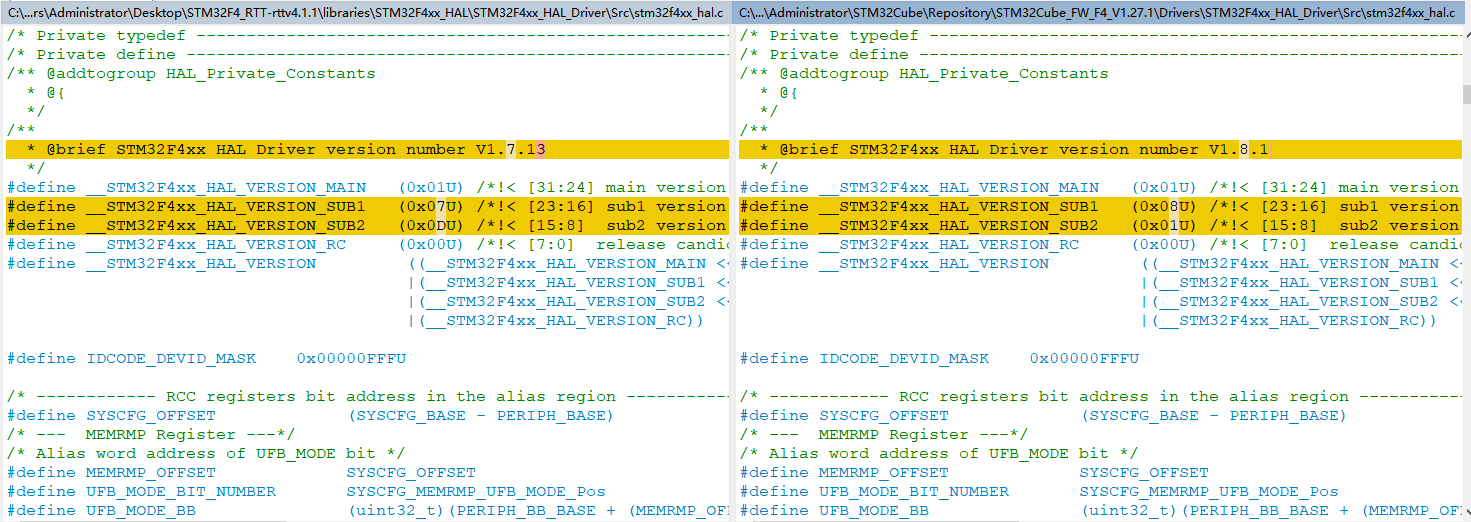Click the MEMRMP Register comment in the RTT-rttv4.1.1 pane
Image resolution: width=1471 pixels, height=522 pixels.
(x=151, y=435)
